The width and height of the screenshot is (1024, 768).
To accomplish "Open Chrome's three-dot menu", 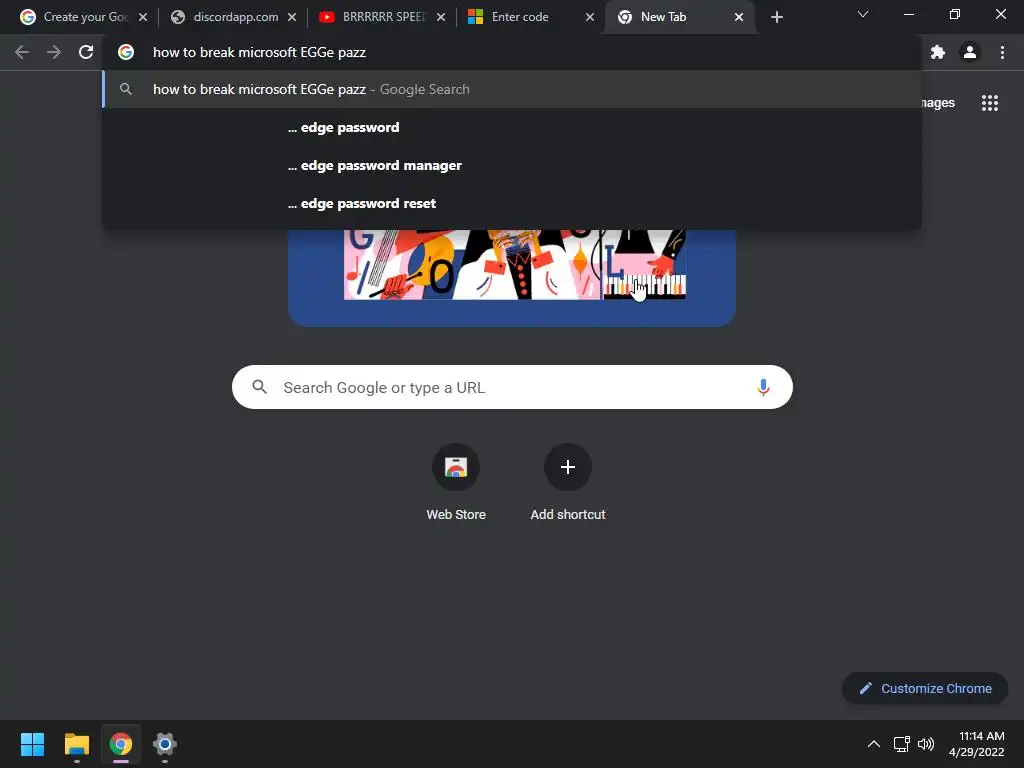I will [1002, 52].
